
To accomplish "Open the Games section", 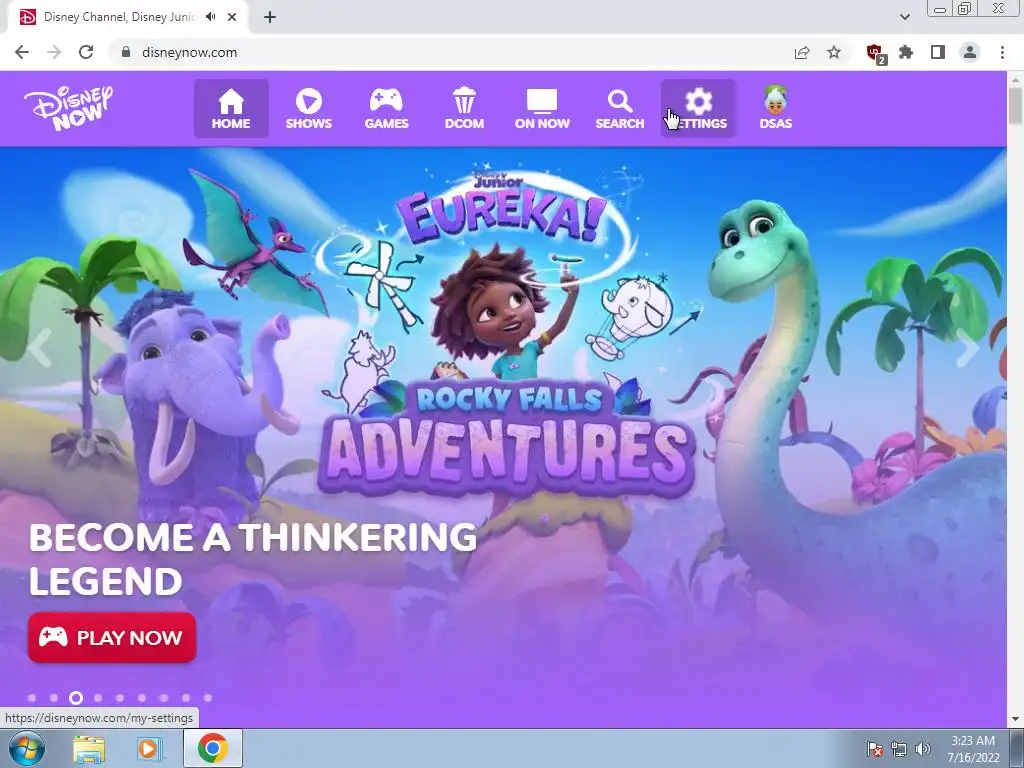I will (x=387, y=108).
